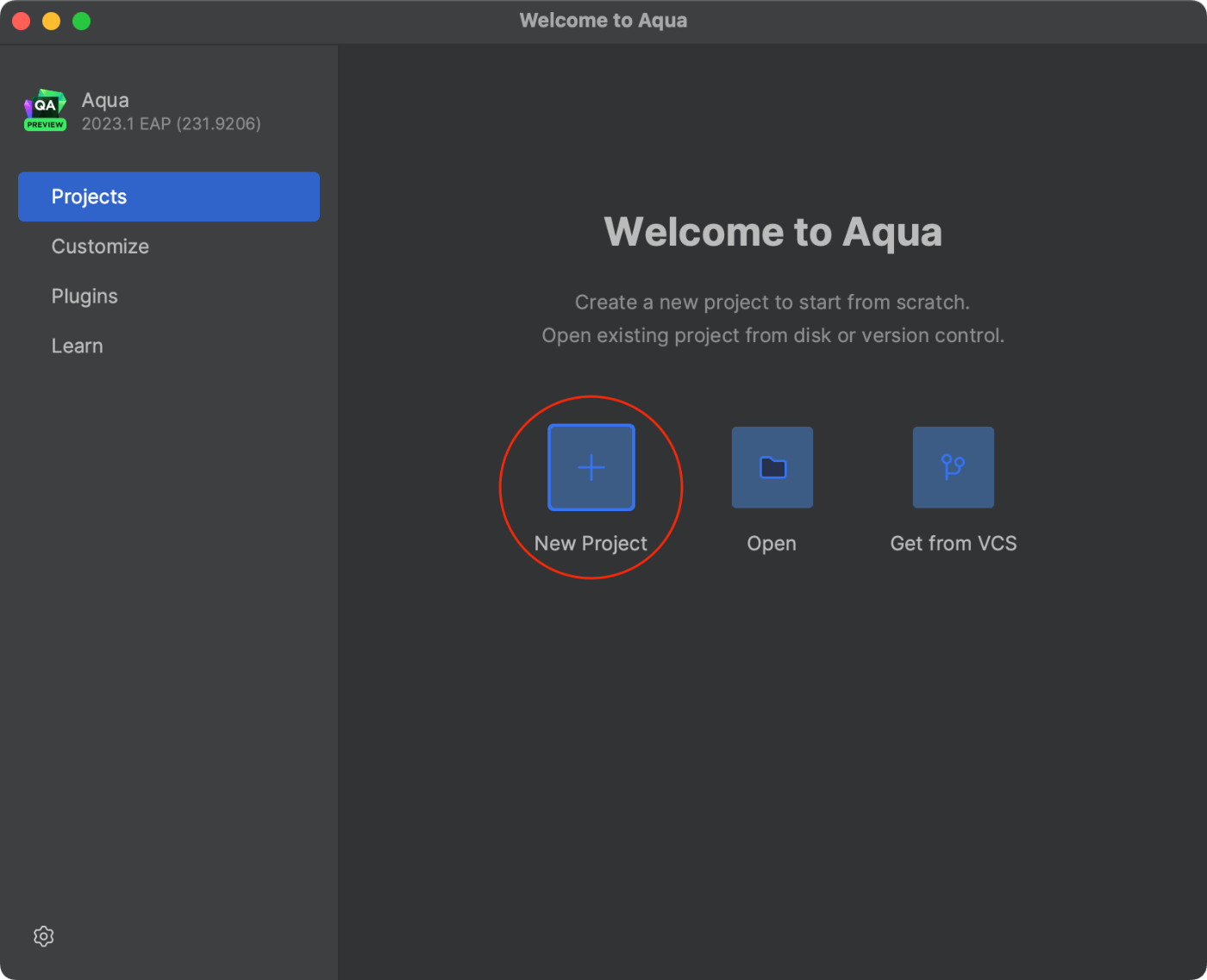Click the Aqua QA Preview logo
This screenshot has height=980, width=1207.
[x=45, y=110]
